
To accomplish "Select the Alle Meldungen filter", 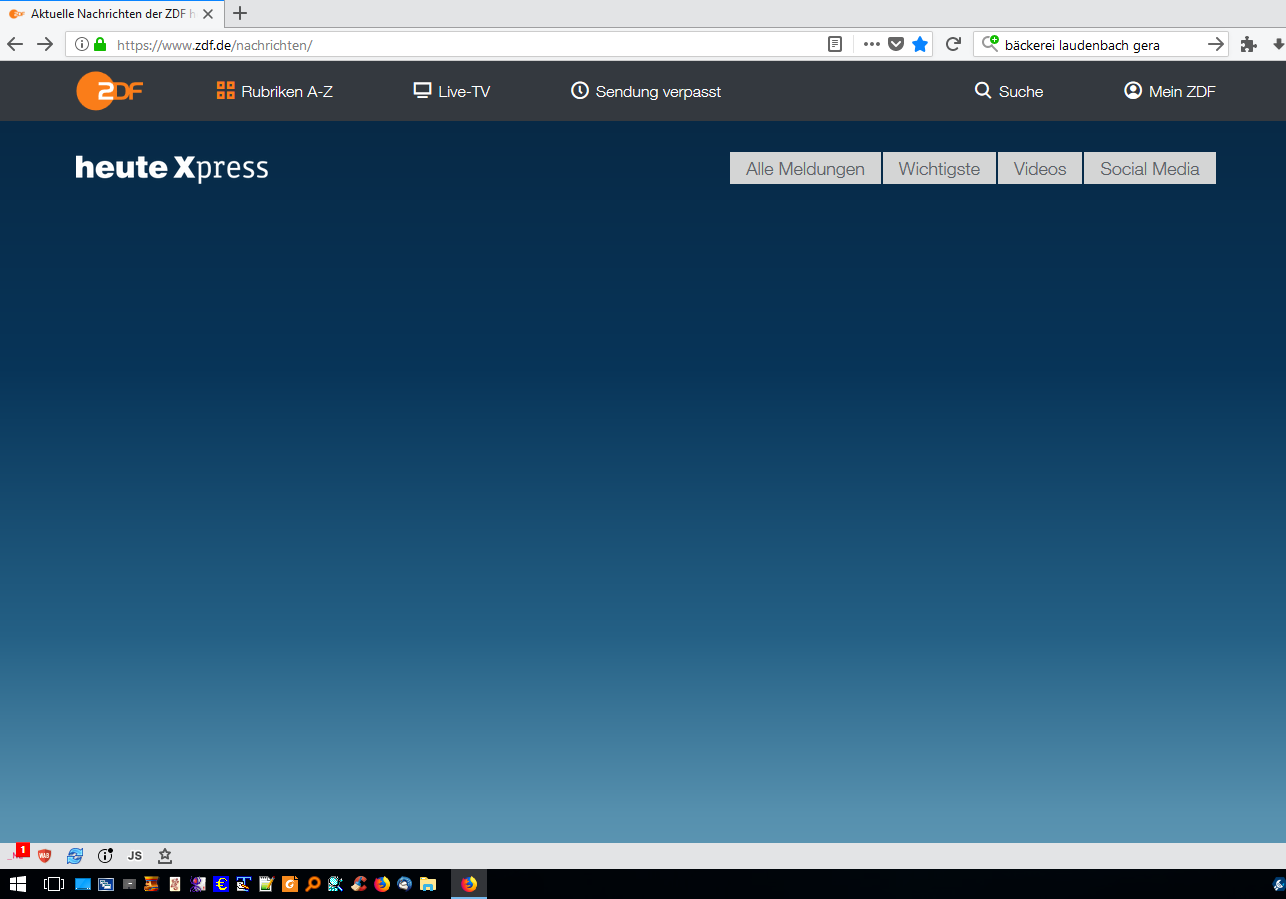I will click(x=805, y=168).
